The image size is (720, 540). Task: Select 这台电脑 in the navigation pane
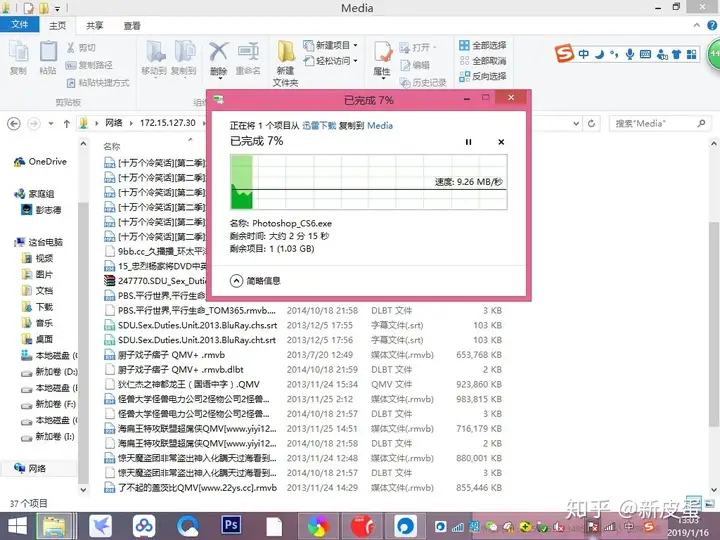(39, 242)
